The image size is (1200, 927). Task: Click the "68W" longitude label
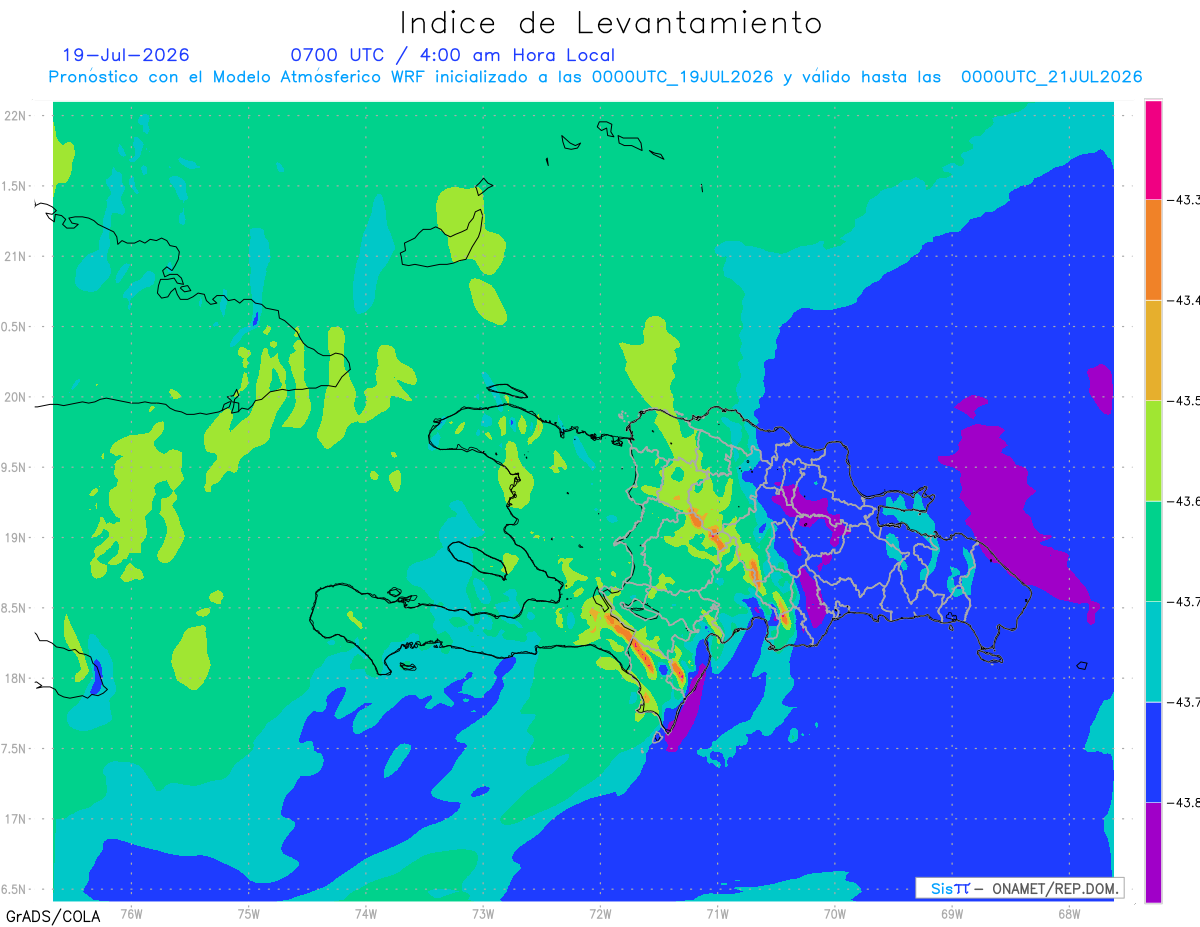click(x=1068, y=913)
